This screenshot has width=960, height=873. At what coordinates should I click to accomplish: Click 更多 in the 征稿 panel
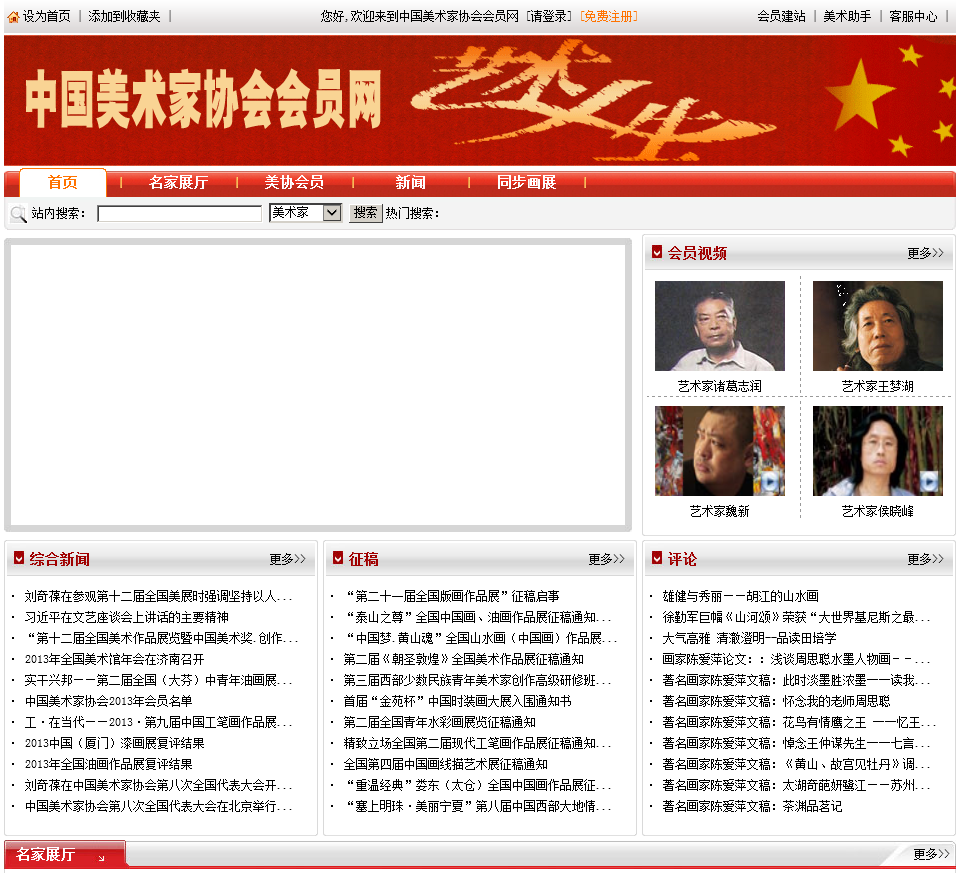[x=606, y=558]
